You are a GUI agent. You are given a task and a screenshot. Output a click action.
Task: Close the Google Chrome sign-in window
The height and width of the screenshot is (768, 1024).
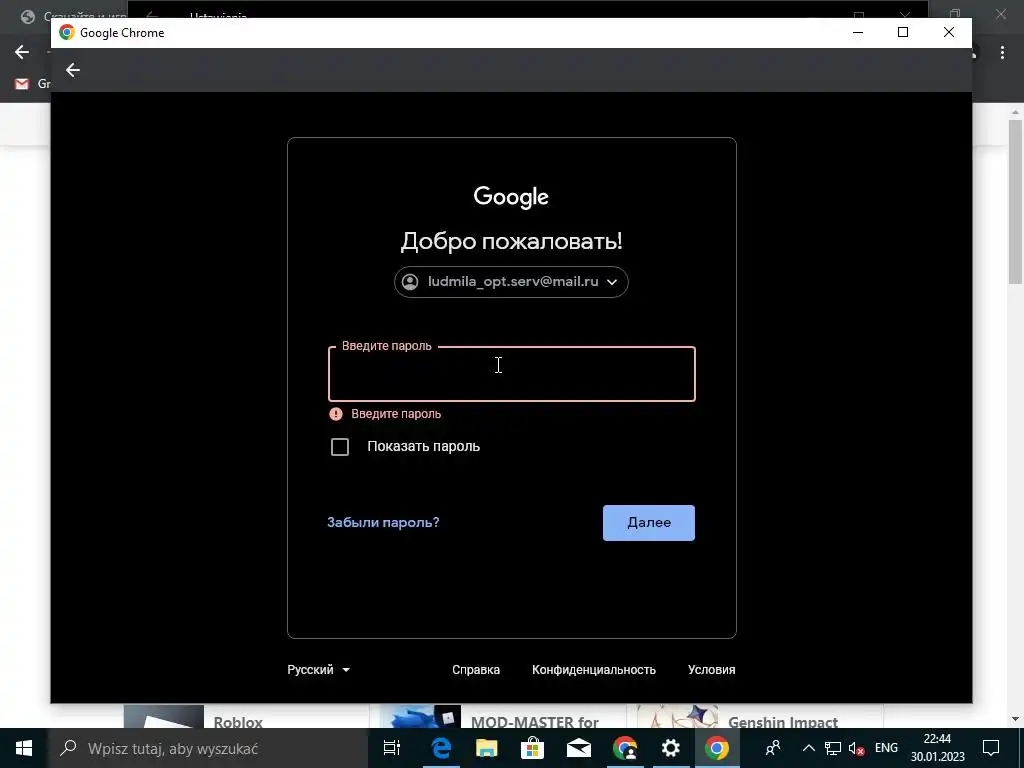click(x=949, y=32)
